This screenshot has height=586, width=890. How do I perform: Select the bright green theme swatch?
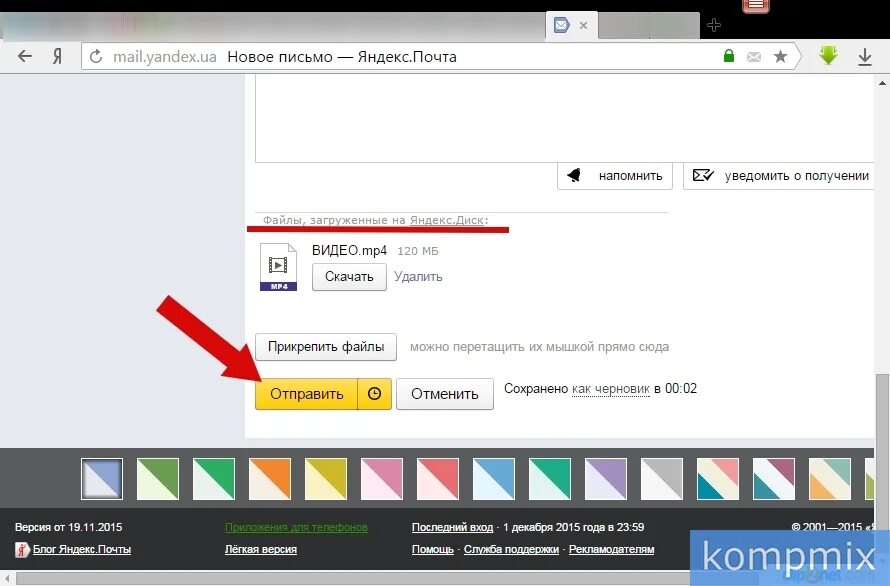[214, 479]
